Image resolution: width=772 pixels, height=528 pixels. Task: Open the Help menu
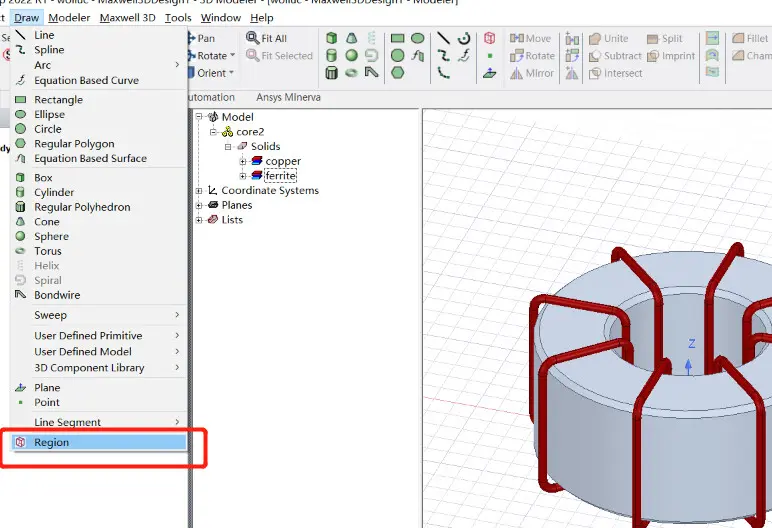pos(261,18)
